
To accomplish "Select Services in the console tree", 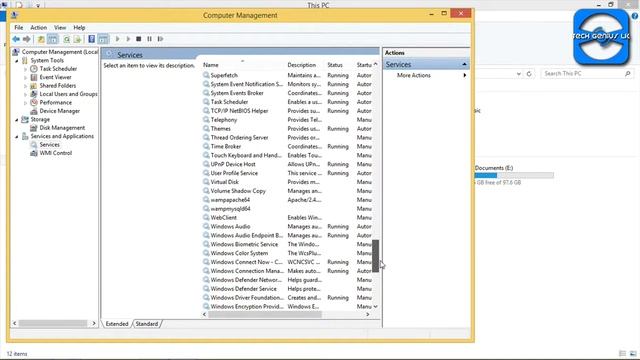I will point(49,144).
